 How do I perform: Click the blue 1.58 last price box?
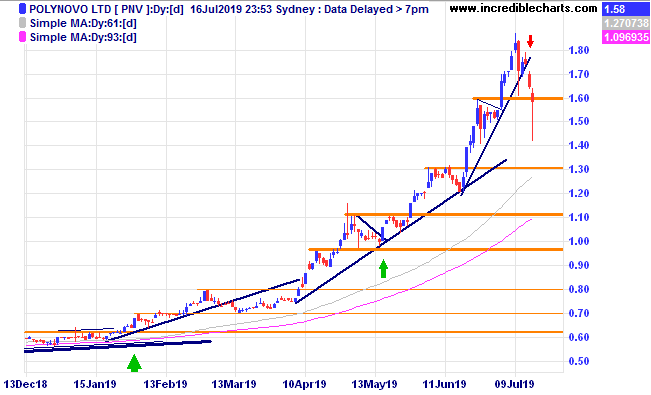(x=626, y=9)
